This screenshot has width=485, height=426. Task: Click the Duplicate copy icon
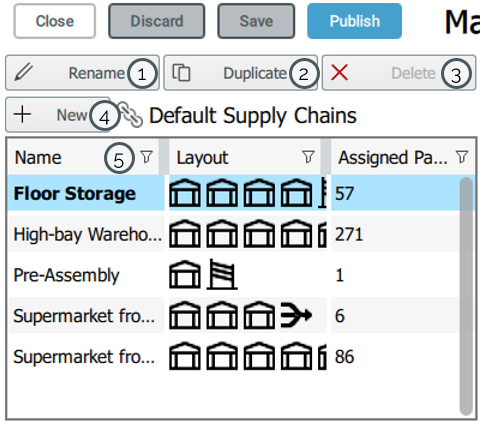click(x=181, y=72)
